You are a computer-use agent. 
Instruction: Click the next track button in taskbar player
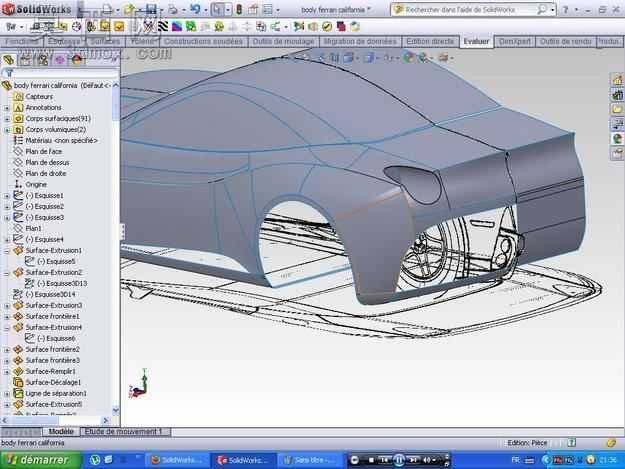click(413, 460)
